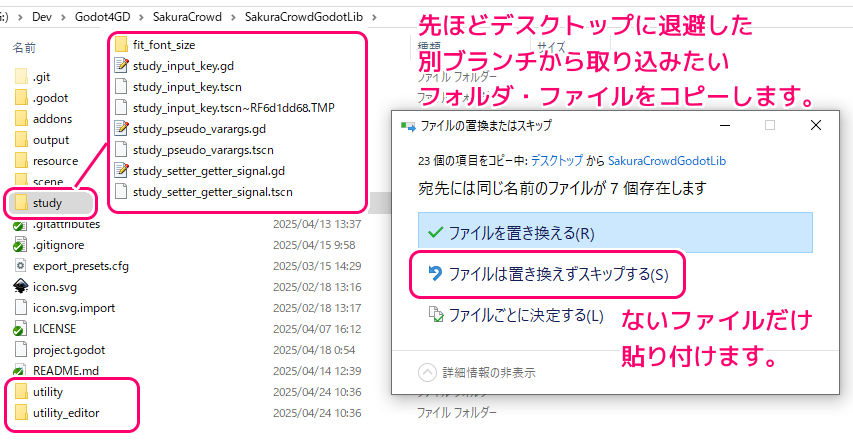This screenshot has height=442, width=853.
Task: Go to SakuraCrowdGodotLib in address bar
Action: tap(304, 17)
